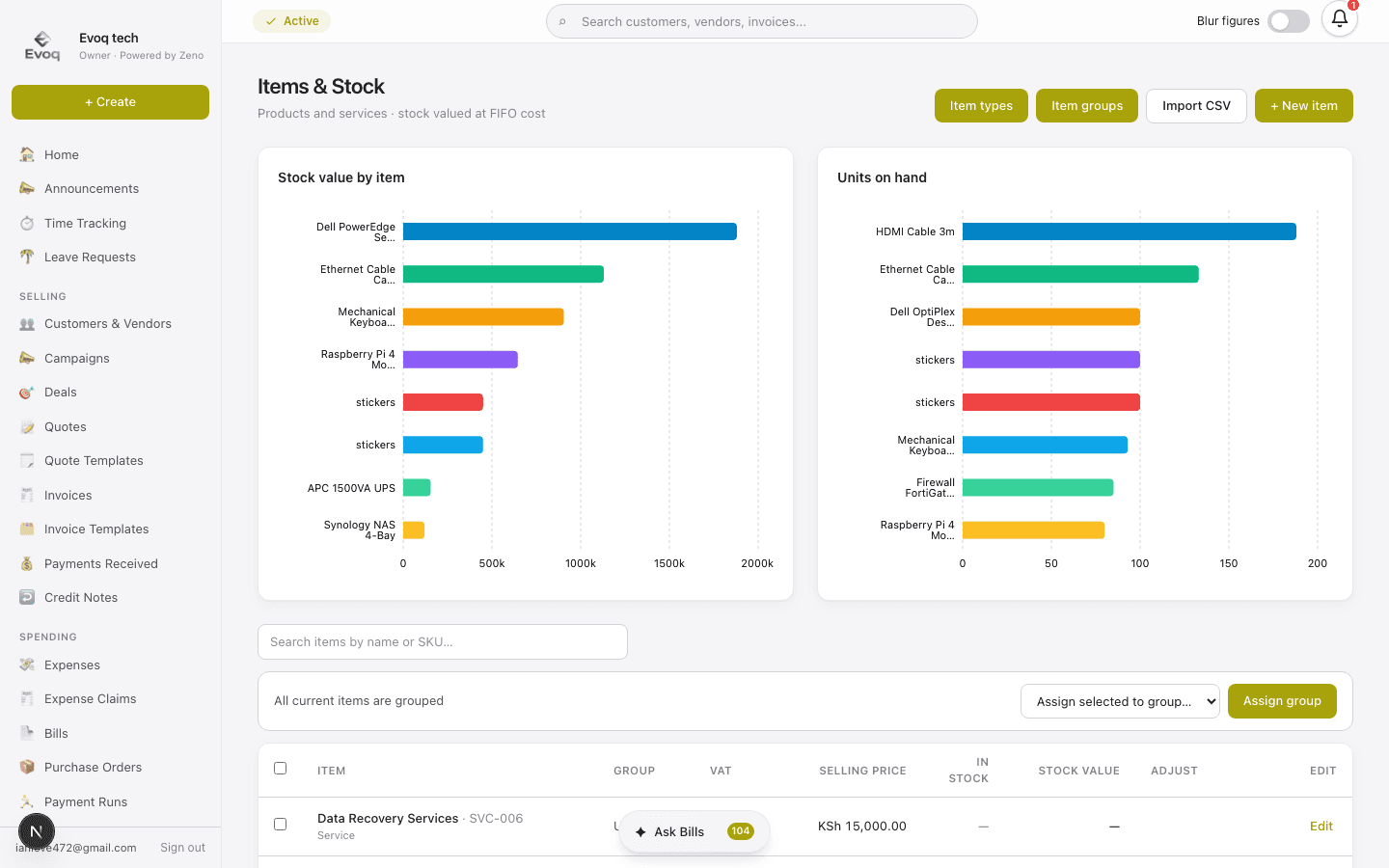The image size is (1389, 868).
Task: Click the Expenses icon
Action: tap(27, 665)
